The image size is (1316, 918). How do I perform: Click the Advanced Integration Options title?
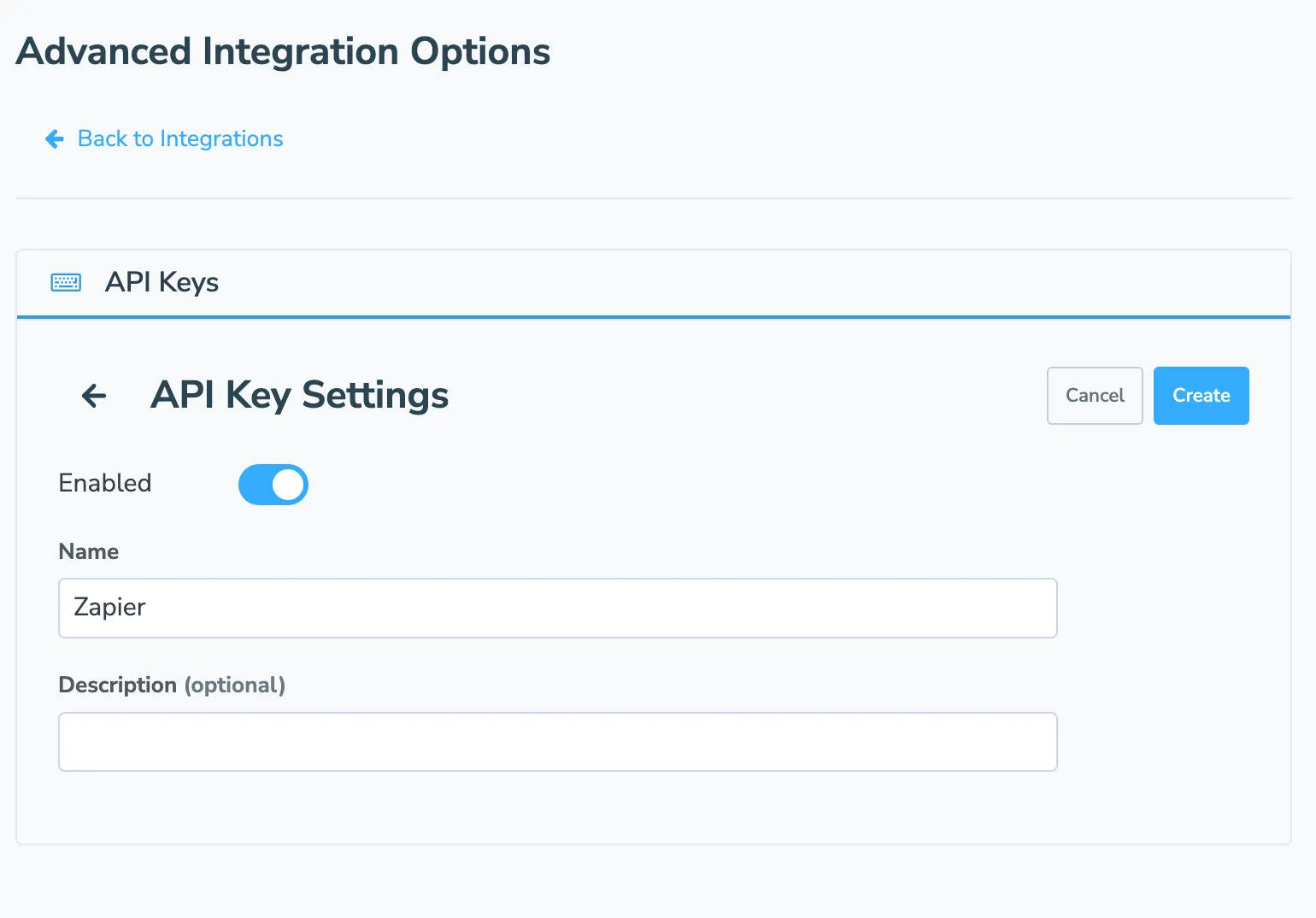click(x=282, y=51)
